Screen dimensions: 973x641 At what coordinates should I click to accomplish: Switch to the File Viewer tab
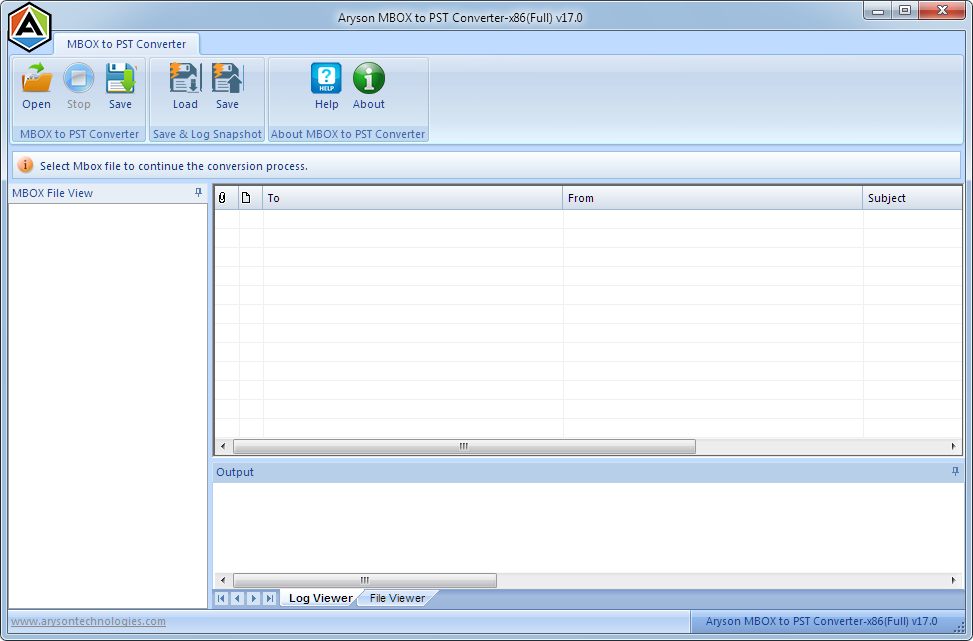(x=397, y=598)
